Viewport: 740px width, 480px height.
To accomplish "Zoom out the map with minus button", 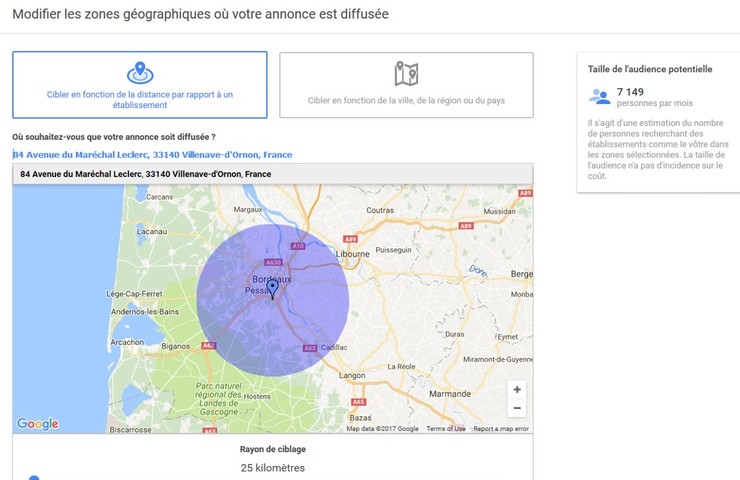I will click(517, 408).
